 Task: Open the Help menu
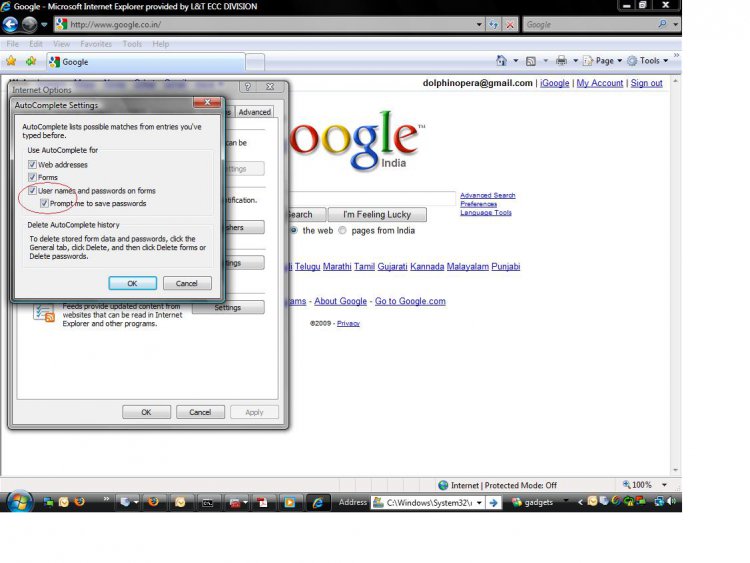click(x=161, y=44)
